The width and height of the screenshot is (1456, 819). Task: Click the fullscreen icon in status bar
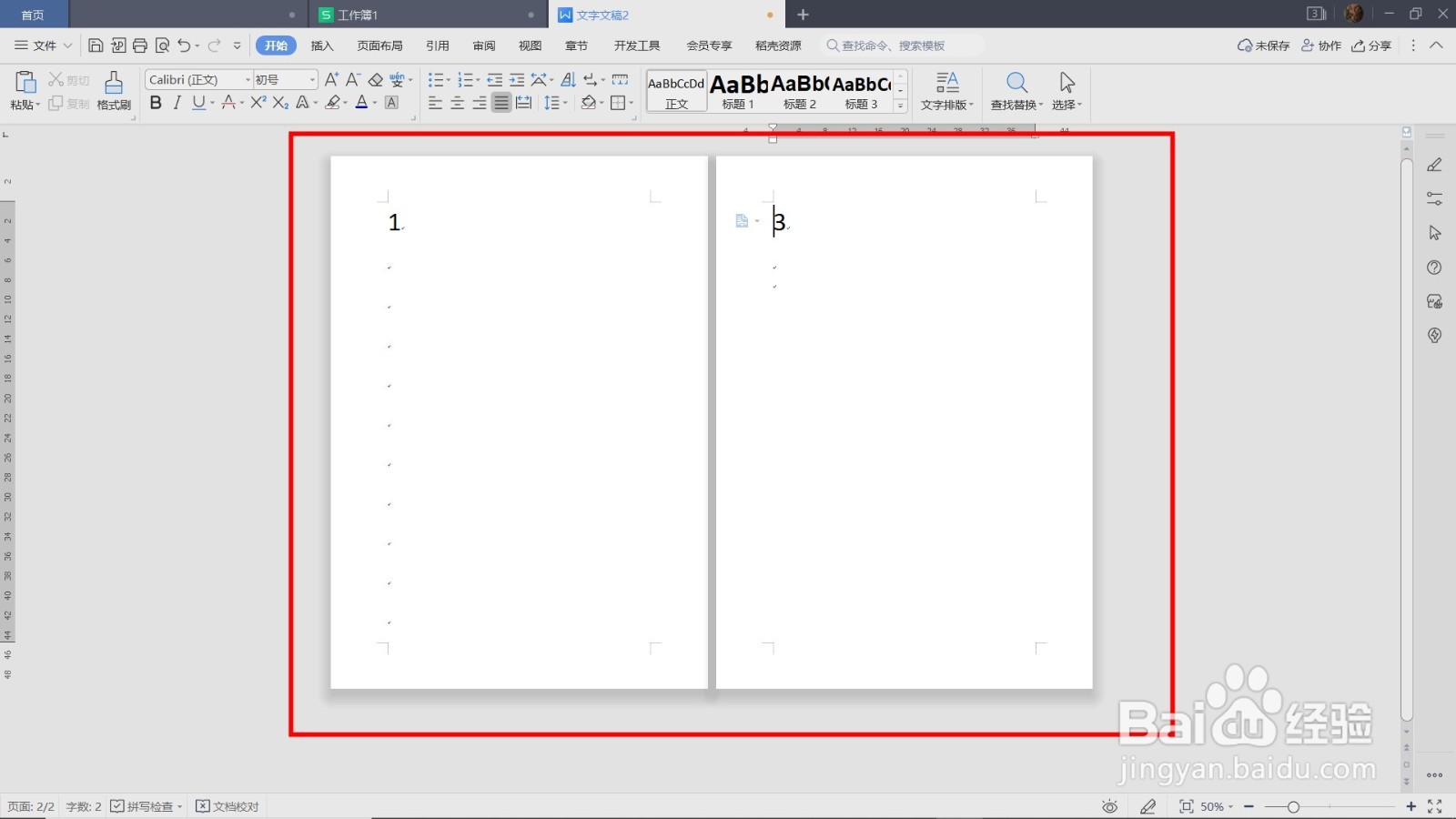1435,806
